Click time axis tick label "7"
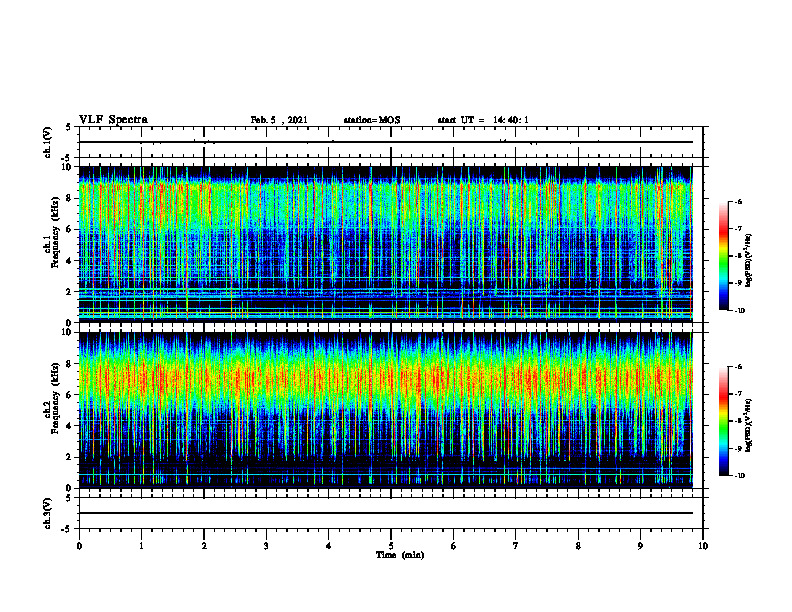 click(x=516, y=546)
